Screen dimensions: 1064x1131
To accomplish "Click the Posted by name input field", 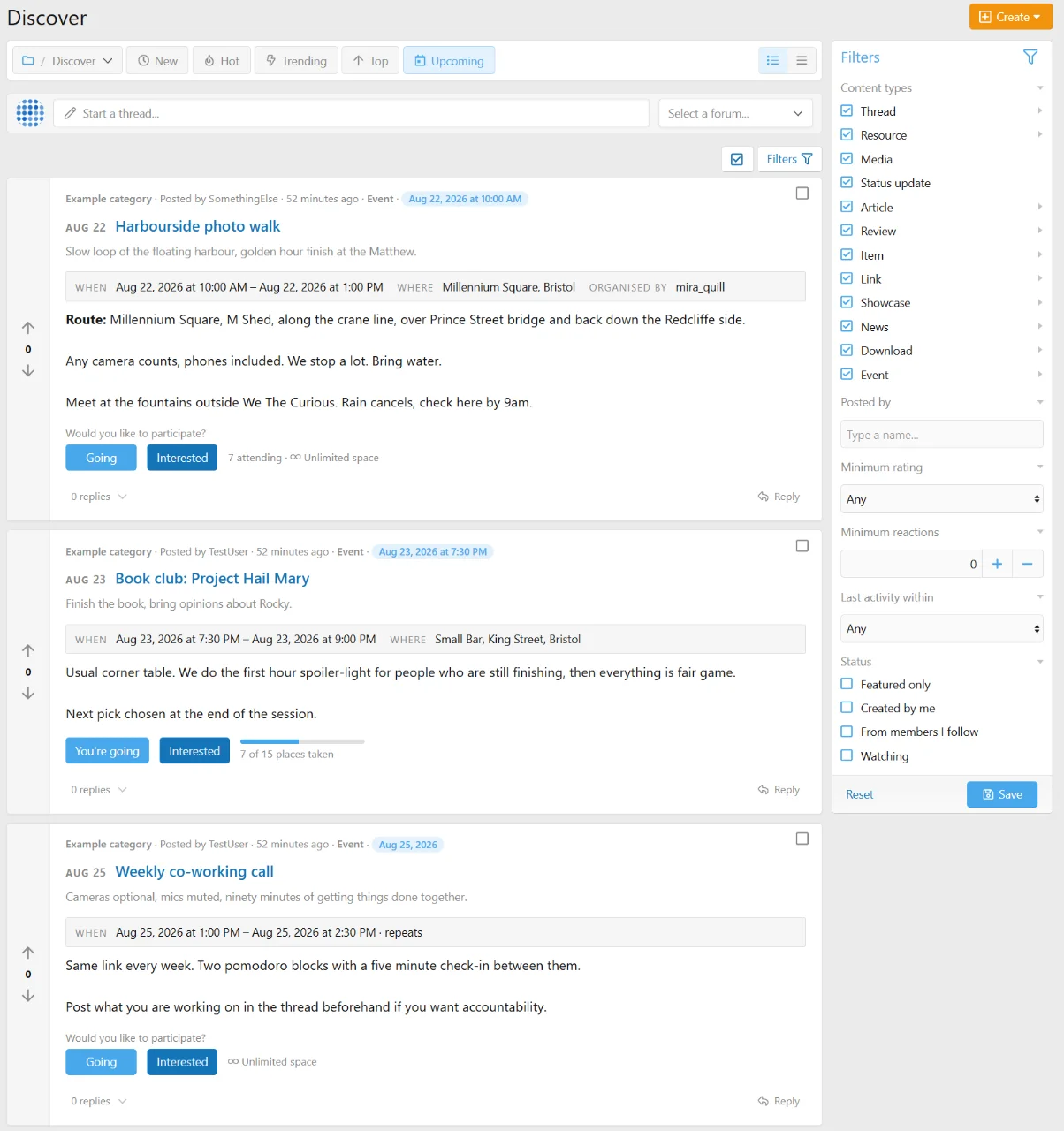I will point(942,435).
